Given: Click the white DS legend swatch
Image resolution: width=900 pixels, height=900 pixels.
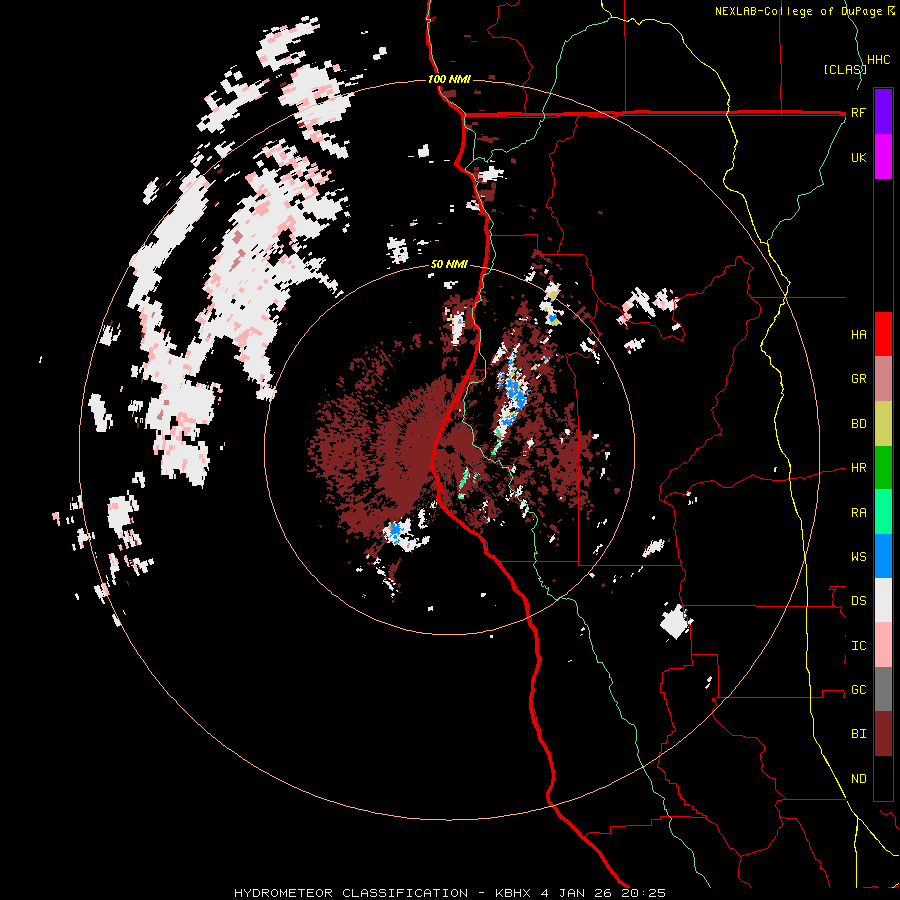Looking at the screenshot, I should (x=883, y=600).
